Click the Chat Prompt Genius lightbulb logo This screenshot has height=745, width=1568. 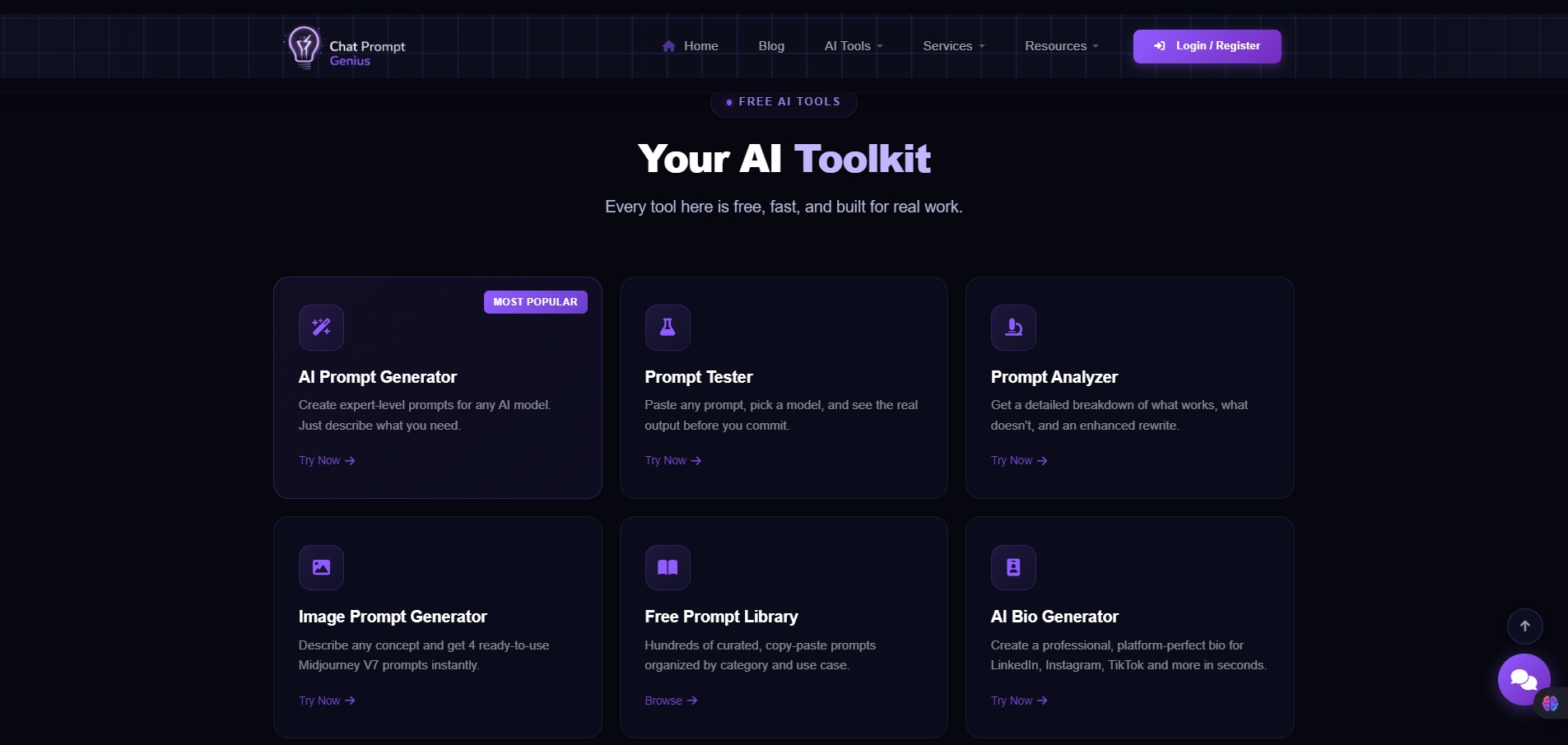[x=304, y=46]
